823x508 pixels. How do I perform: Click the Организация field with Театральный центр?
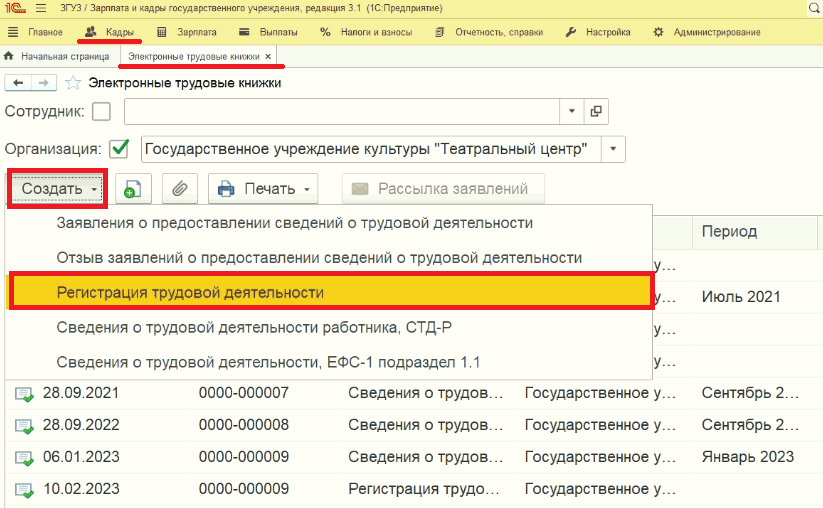pos(371,149)
